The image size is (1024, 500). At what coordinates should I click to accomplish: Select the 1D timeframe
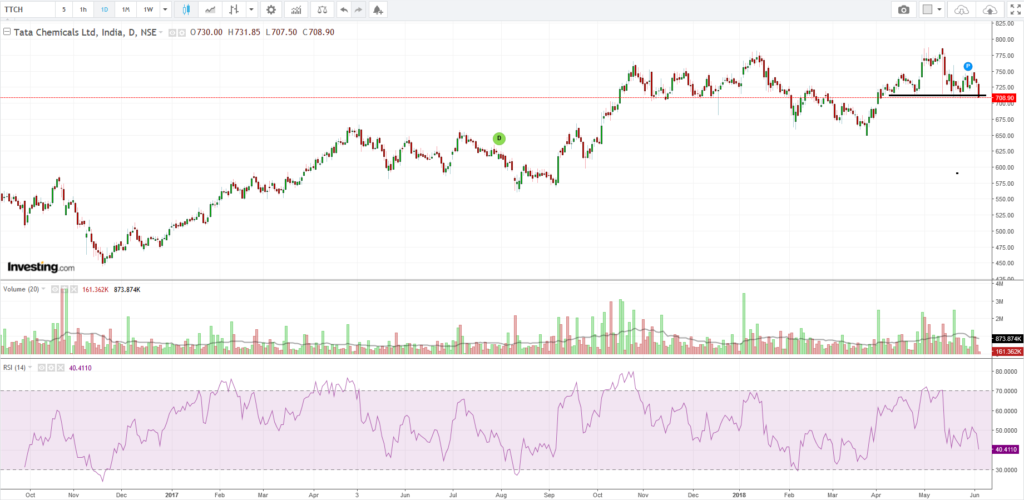click(x=104, y=10)
